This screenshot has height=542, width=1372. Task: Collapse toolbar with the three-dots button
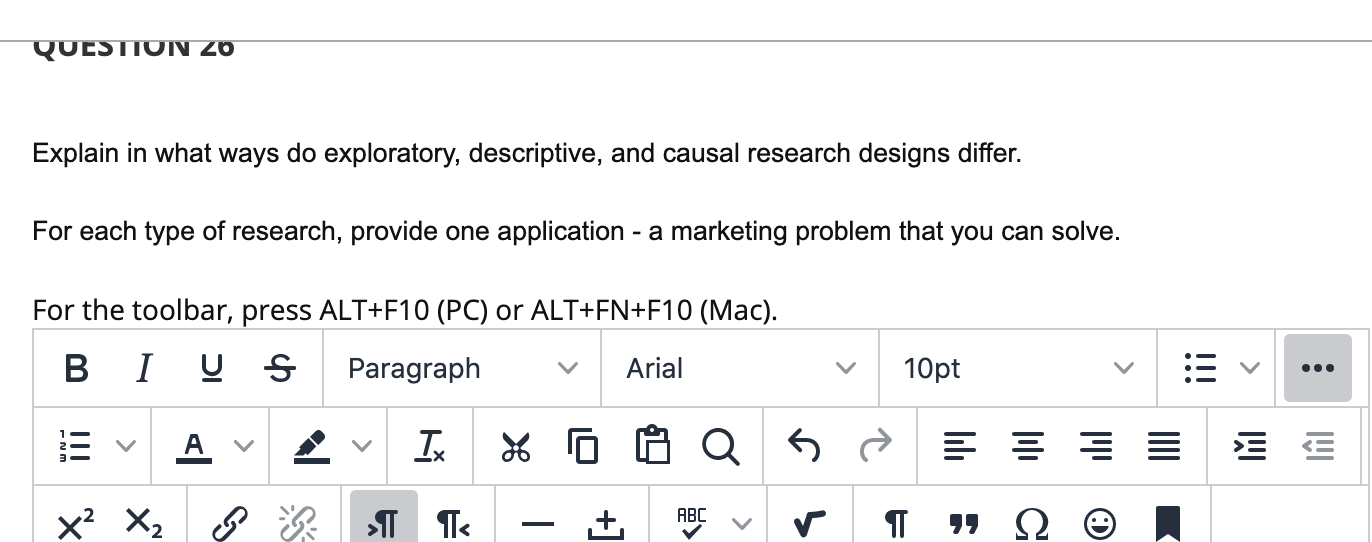pos(1318,368)
